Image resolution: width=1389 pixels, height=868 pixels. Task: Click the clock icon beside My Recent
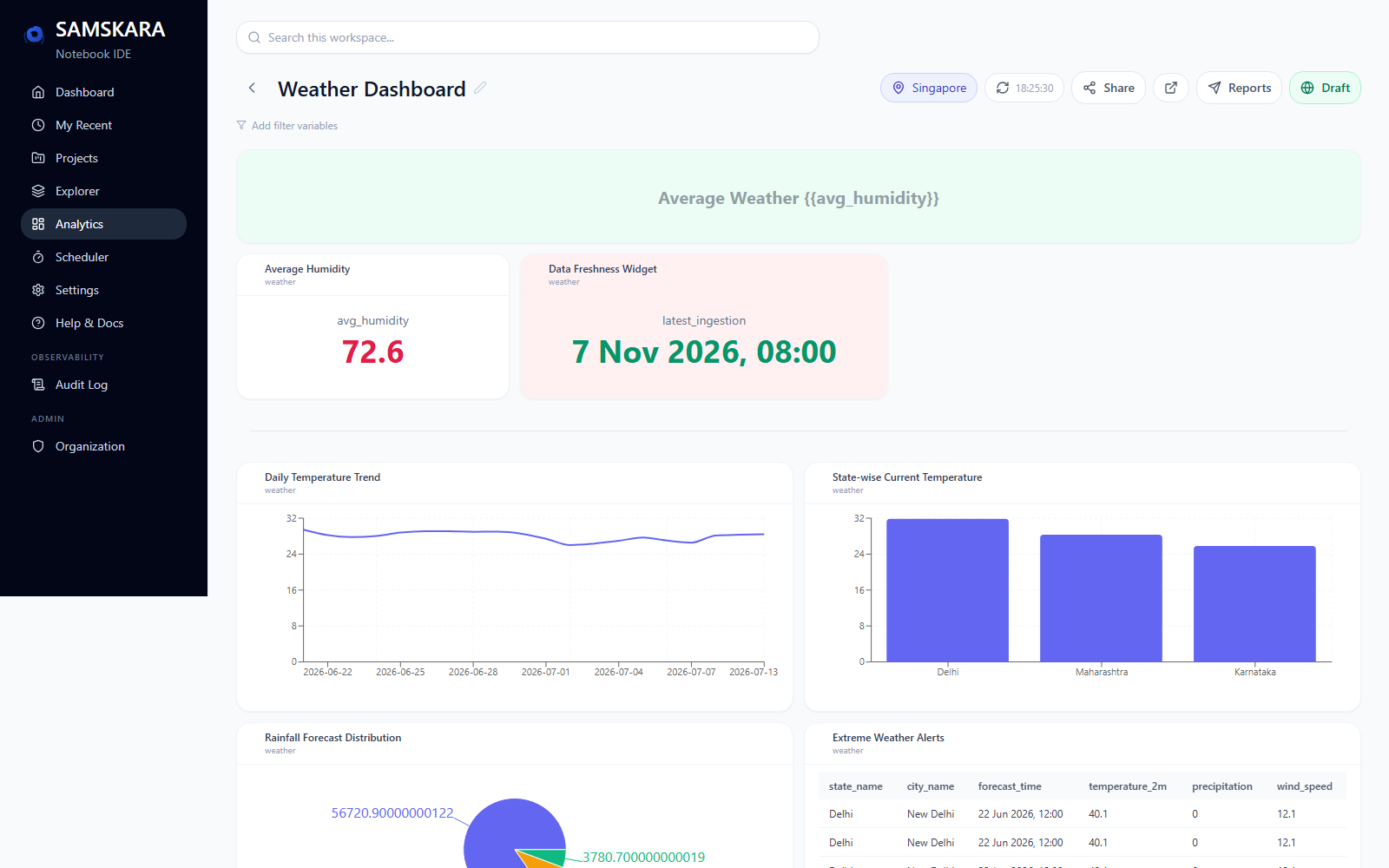38,125
